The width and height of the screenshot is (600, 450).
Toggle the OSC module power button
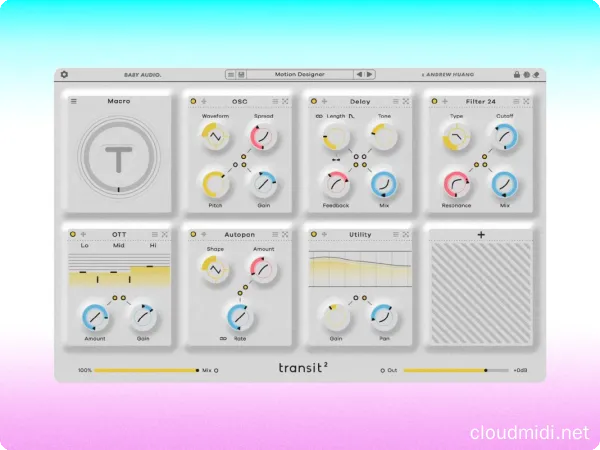tap(193, 101)
